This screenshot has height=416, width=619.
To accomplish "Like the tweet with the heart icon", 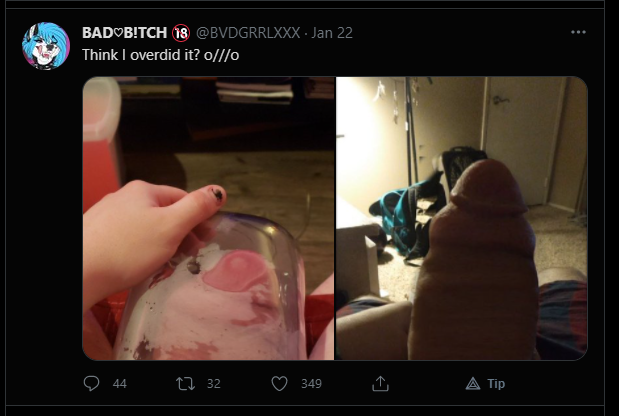I will pos(279,384).
